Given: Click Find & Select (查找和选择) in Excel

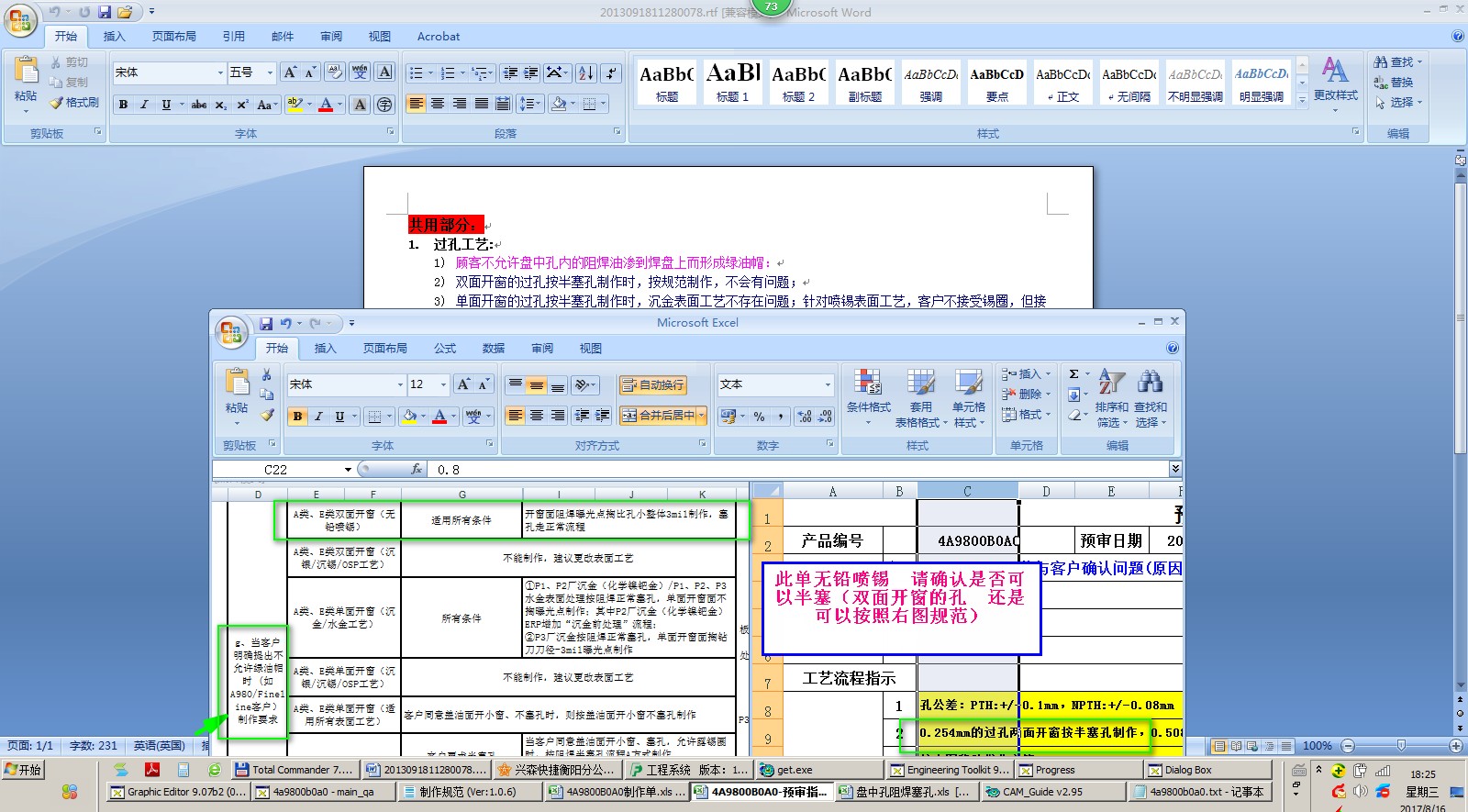Looking at the screenshot, I should pos(1151,398).
